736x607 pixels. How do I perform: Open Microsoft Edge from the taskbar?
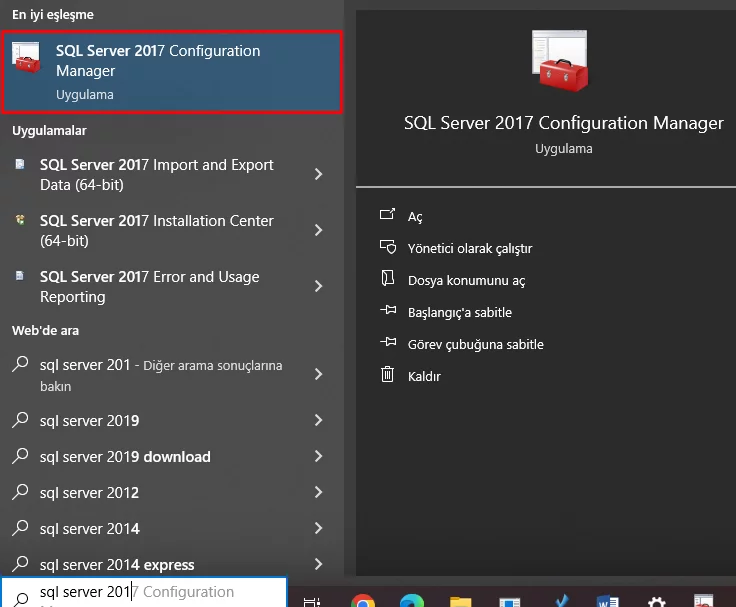pyautogui.click(x=412, y=601)
